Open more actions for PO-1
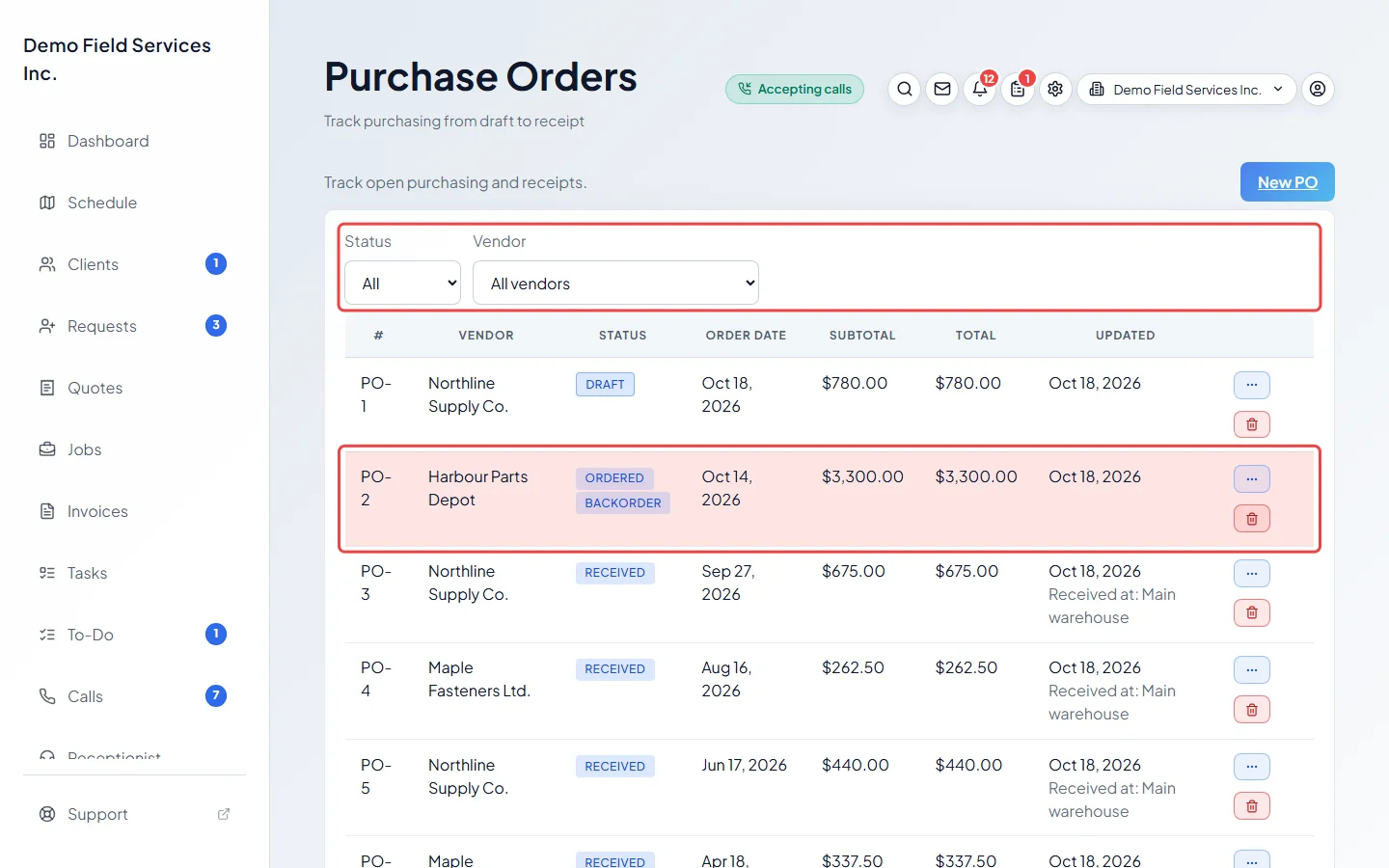 [1252, 385]
